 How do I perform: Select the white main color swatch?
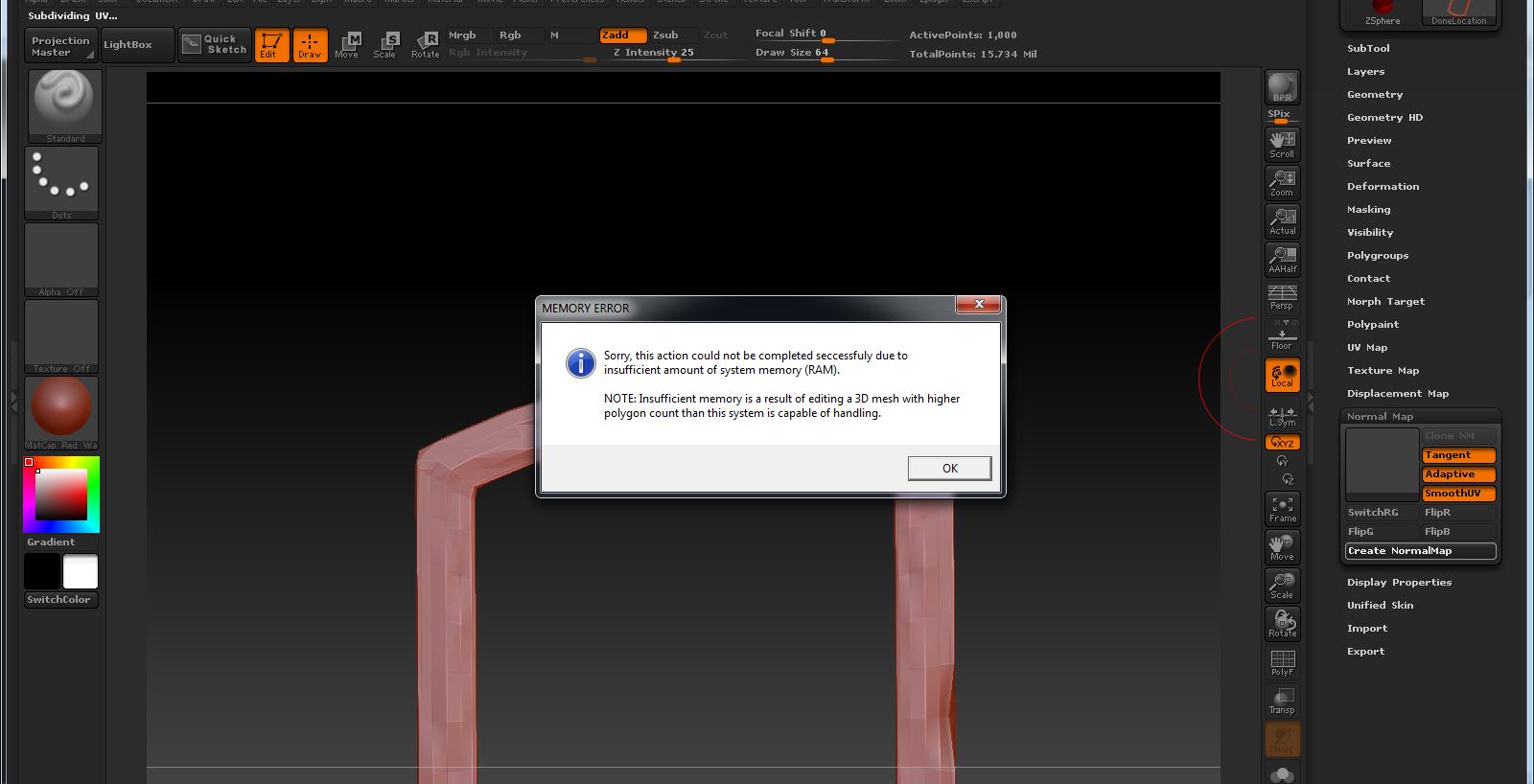click(81, 572)
